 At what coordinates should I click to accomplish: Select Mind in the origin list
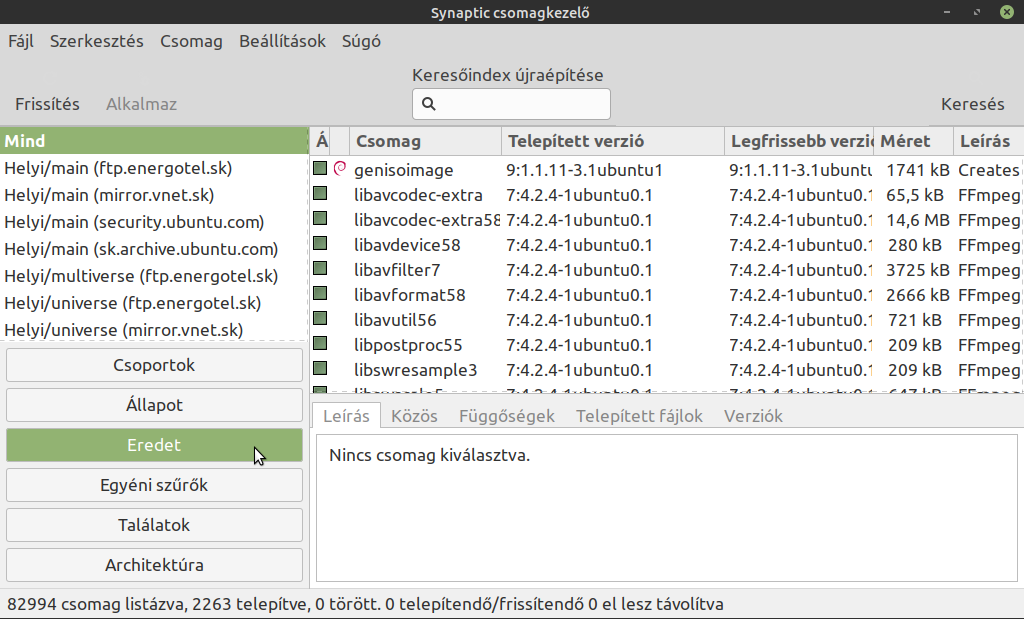pyautogui.click(x=154, y=141)
